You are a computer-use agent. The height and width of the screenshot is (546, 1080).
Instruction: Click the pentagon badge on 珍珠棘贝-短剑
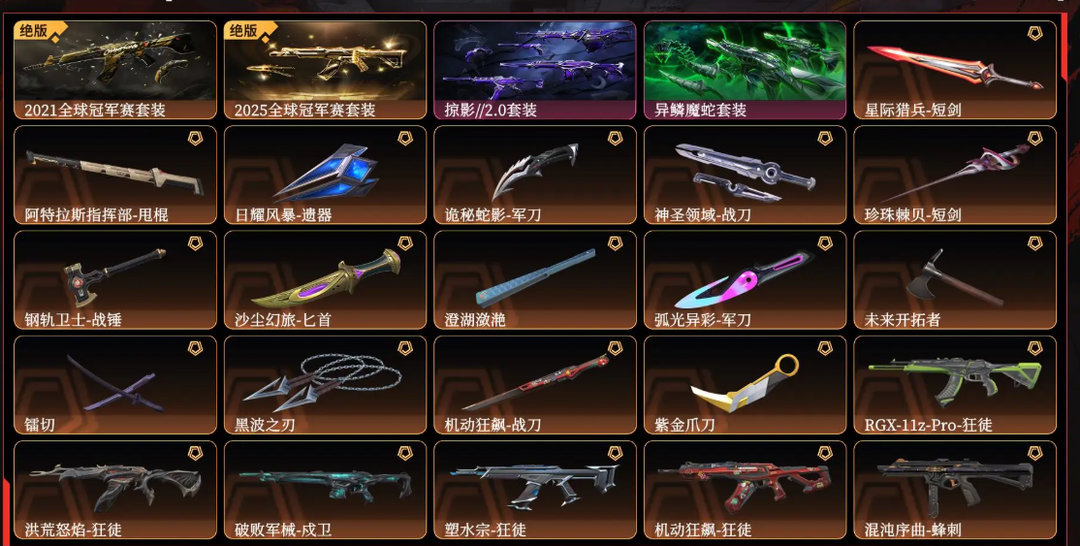pos(1035,138)
